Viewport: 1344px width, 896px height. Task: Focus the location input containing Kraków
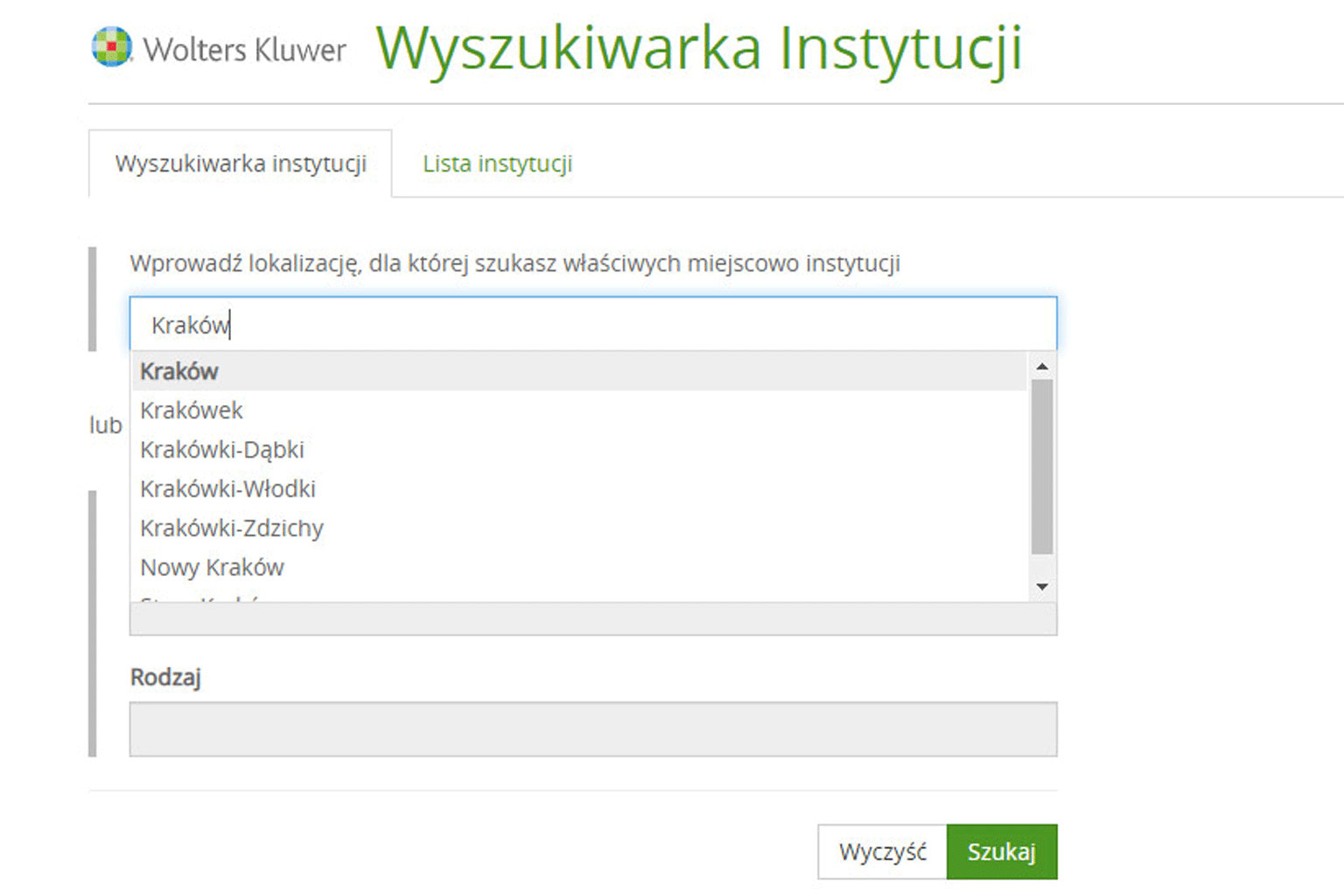pyautogui.click(x=592, y=325)
